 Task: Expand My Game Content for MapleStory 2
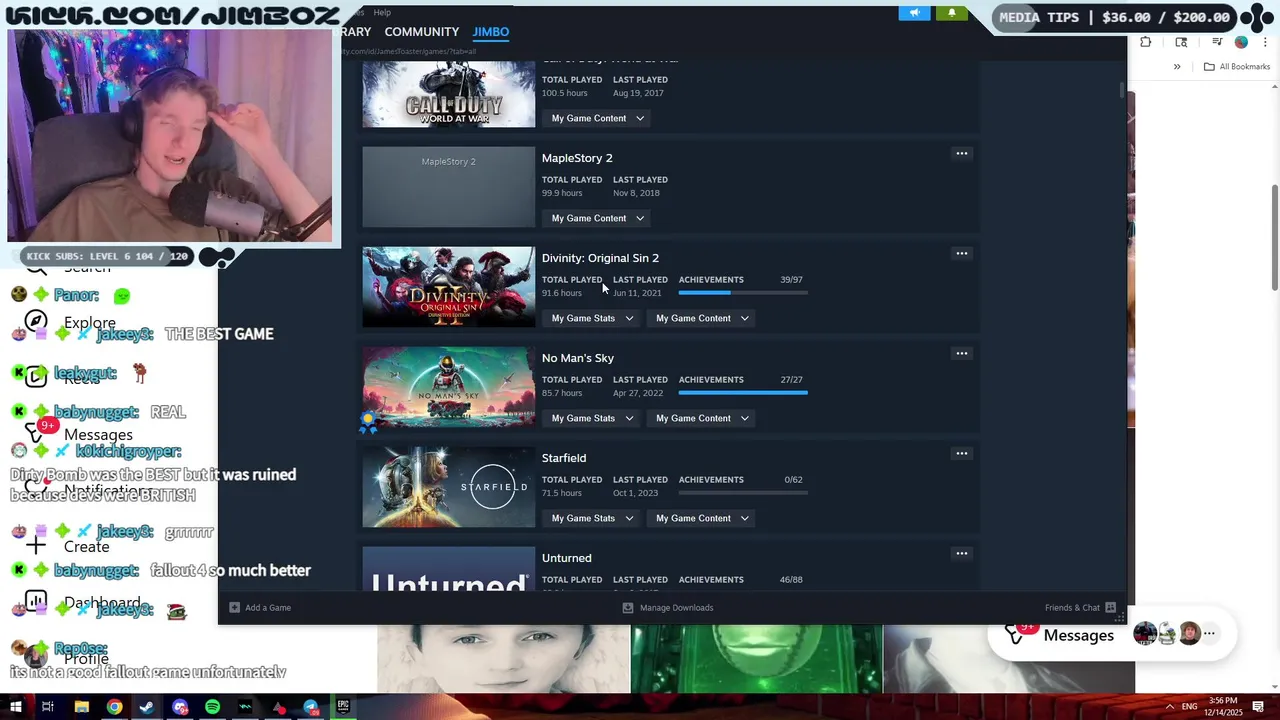click(598, 218)
